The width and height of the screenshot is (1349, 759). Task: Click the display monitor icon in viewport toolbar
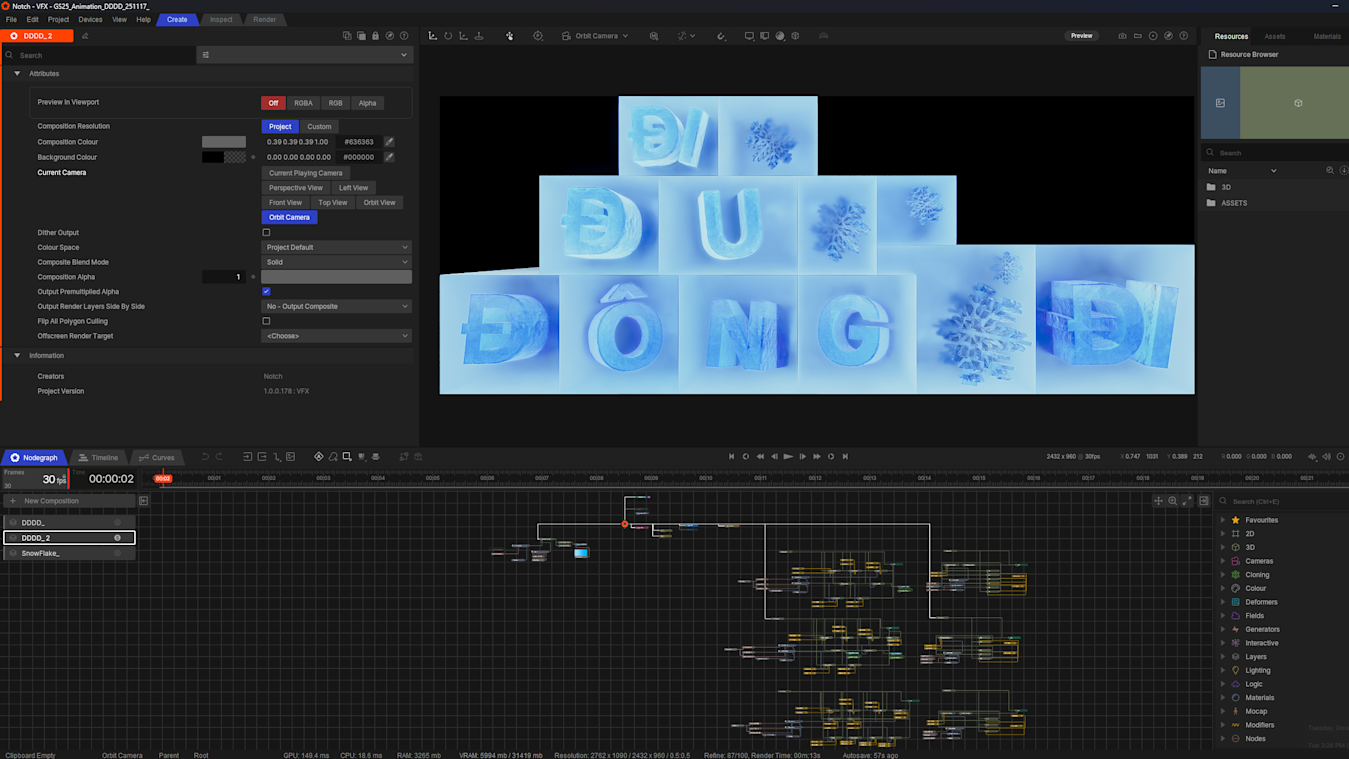click(749, 36)
